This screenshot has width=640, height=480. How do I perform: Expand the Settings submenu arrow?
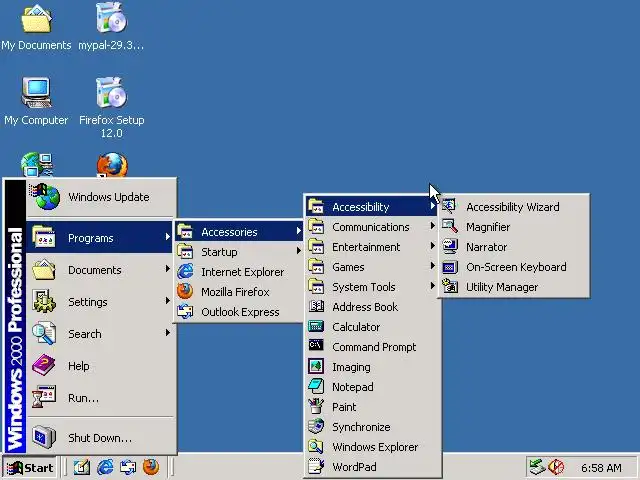click(x=167, y=301)
